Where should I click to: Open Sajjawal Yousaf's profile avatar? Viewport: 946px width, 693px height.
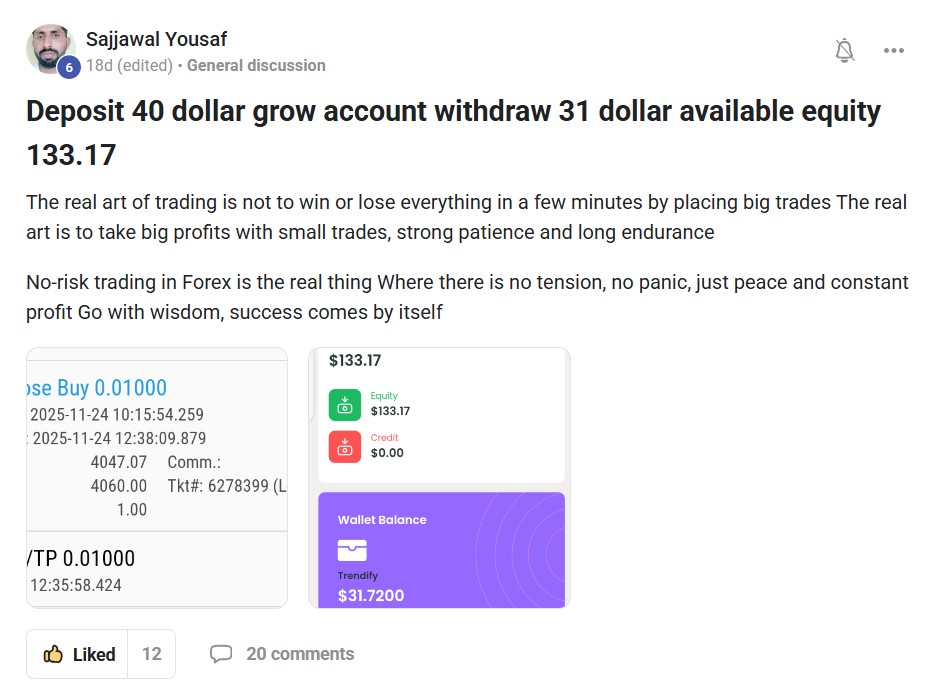coord(50,48)
